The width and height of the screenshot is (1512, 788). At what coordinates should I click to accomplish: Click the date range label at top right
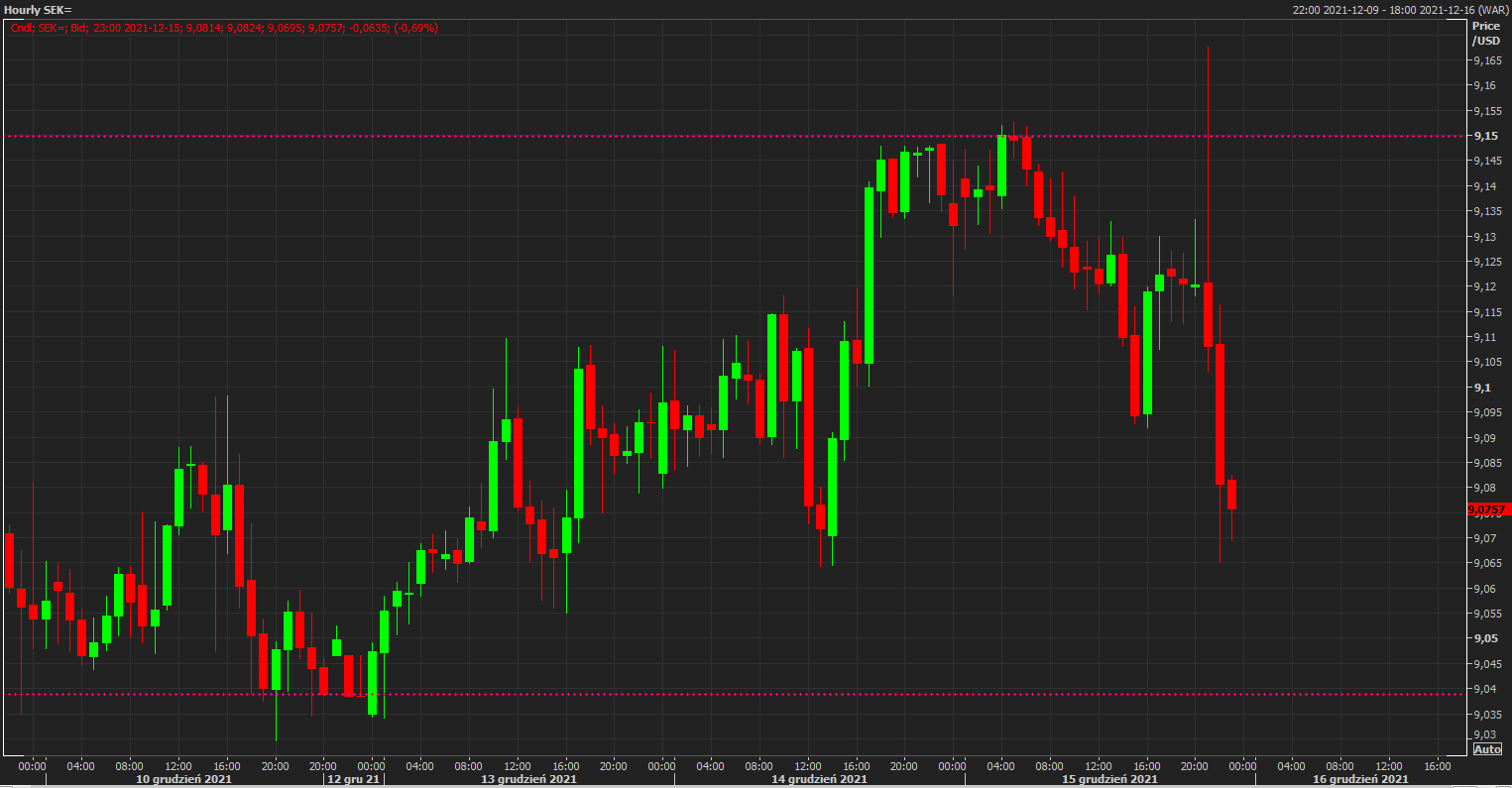[x=1400, y=9]
